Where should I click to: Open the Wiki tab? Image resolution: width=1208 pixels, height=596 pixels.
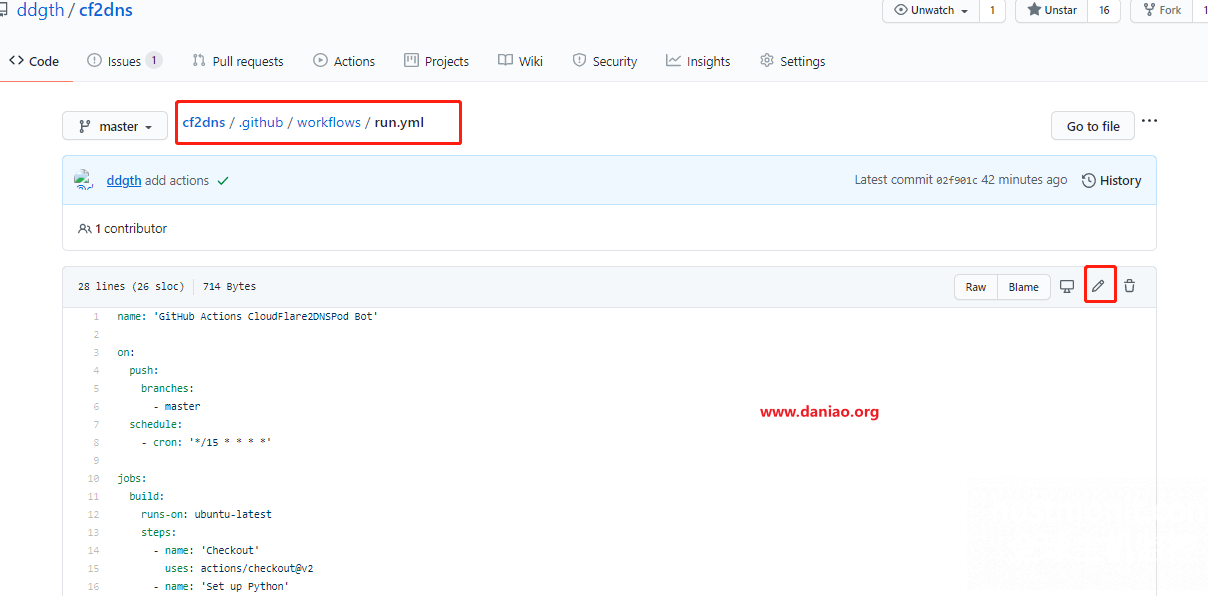pos(520,61)
